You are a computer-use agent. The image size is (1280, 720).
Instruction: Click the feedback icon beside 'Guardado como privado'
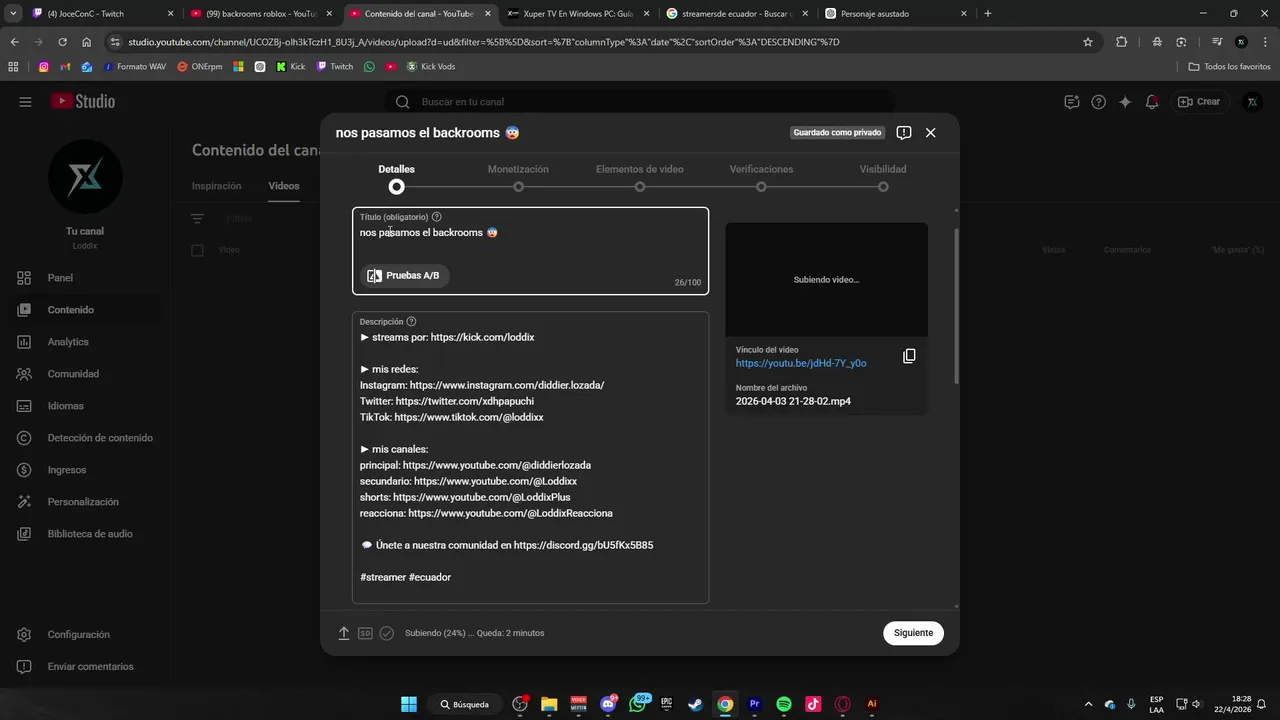point(904,133)
